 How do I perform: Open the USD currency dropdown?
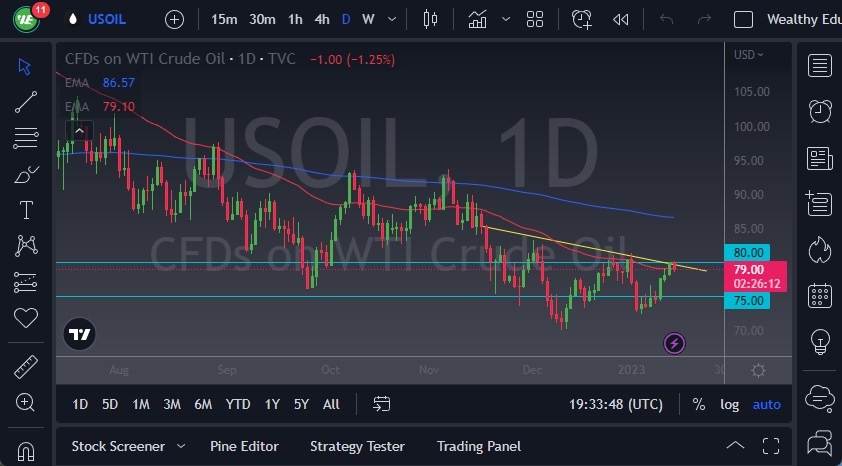coord(748,55)
